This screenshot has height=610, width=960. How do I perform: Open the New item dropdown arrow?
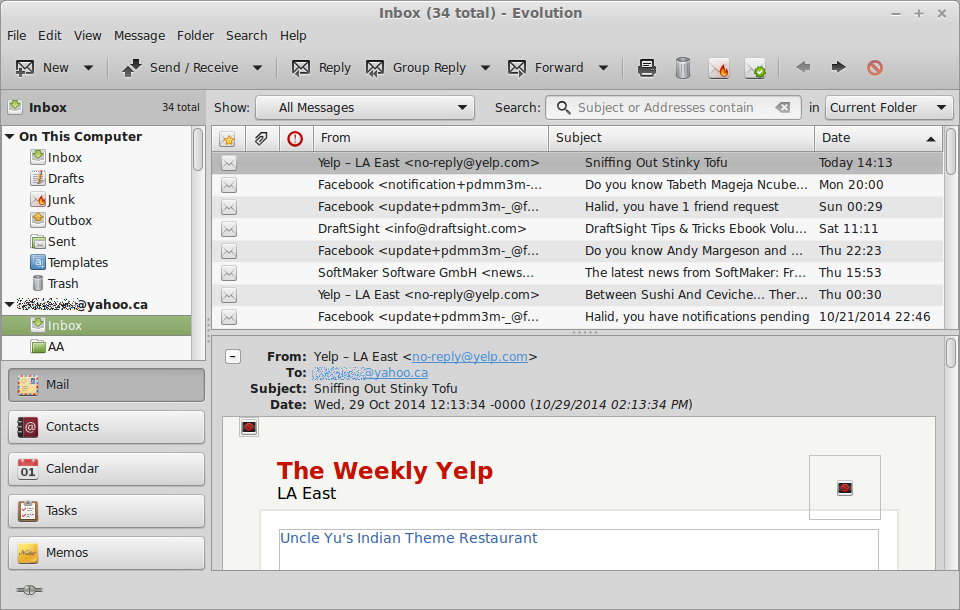[88, 68]
